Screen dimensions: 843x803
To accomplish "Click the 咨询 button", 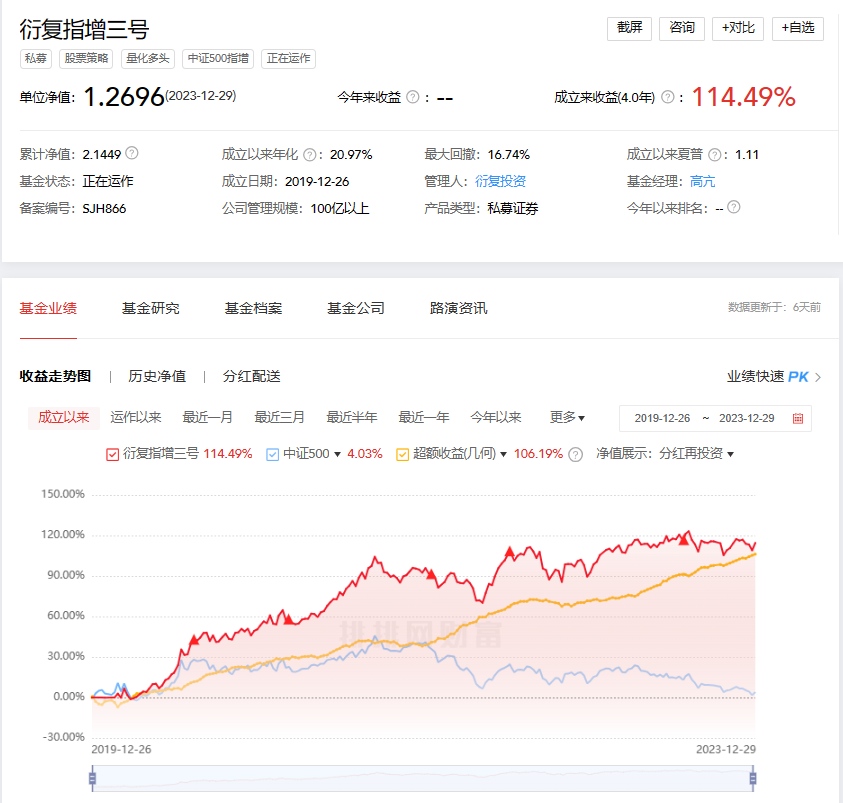I will coord(682,28).
